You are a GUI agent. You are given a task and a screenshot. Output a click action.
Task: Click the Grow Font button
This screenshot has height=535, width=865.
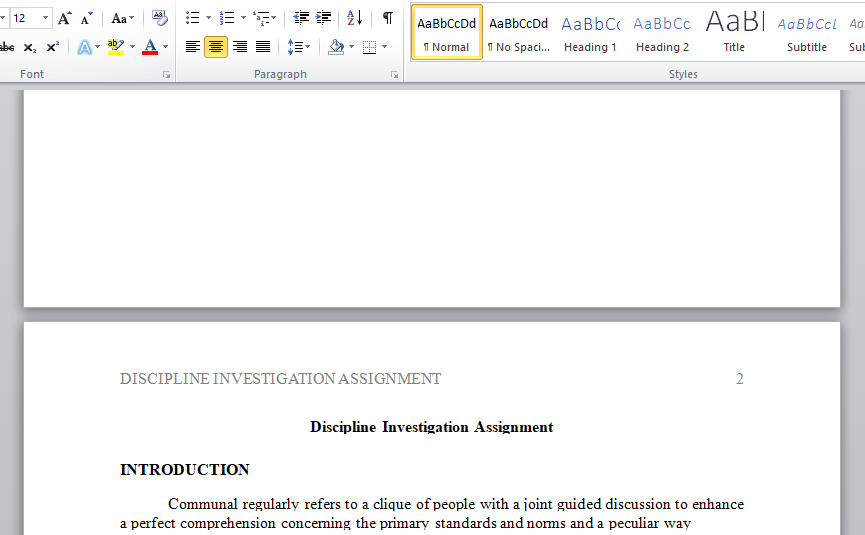(x=65, y=19)
